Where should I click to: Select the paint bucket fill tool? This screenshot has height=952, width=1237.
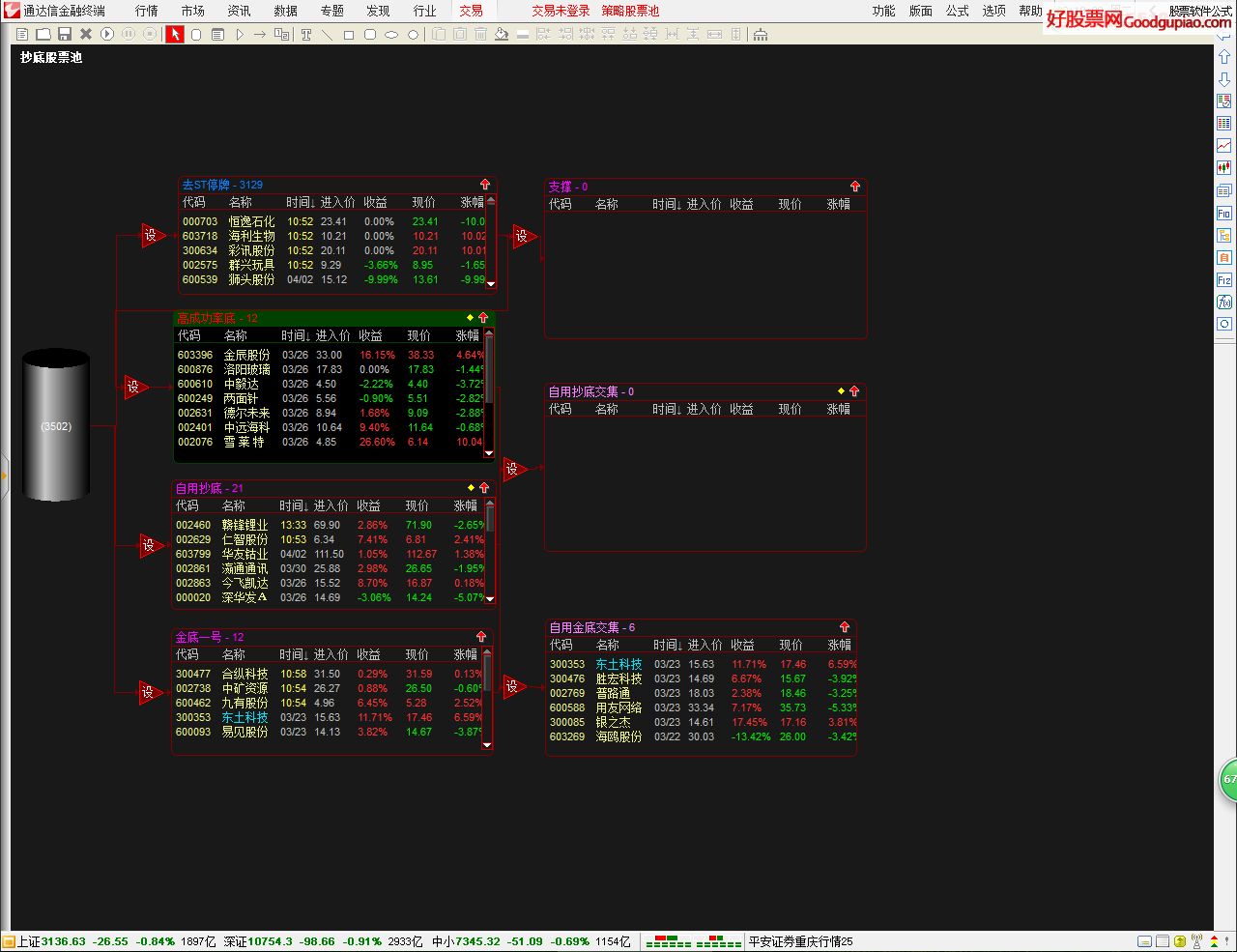coord(502,34)
